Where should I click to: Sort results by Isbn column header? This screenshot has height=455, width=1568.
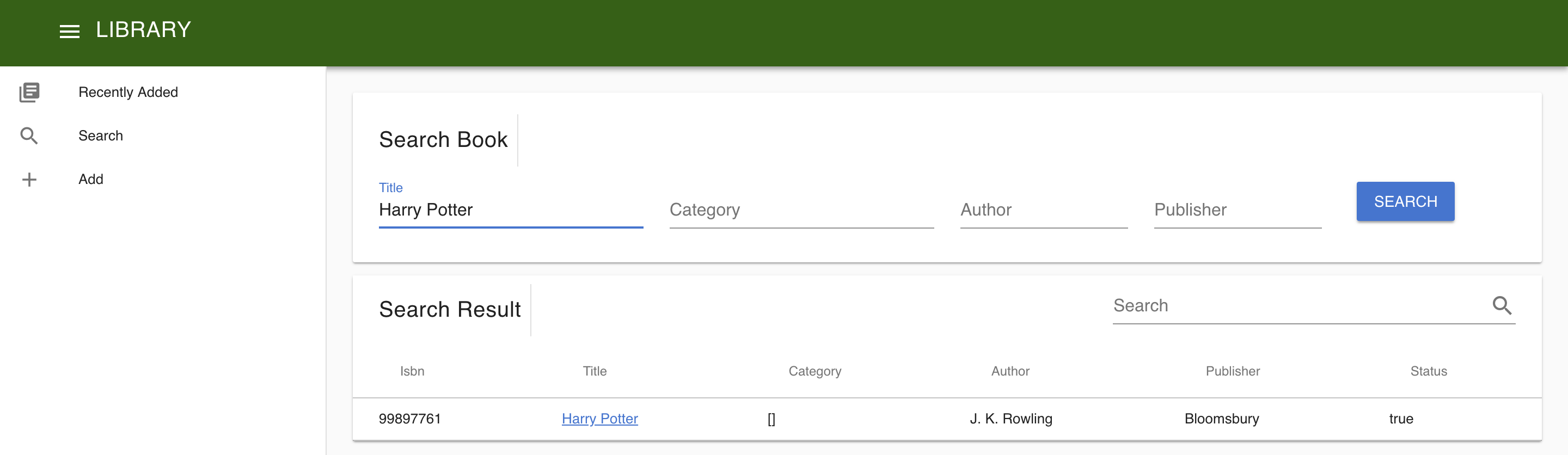click(x=412, y=371)
